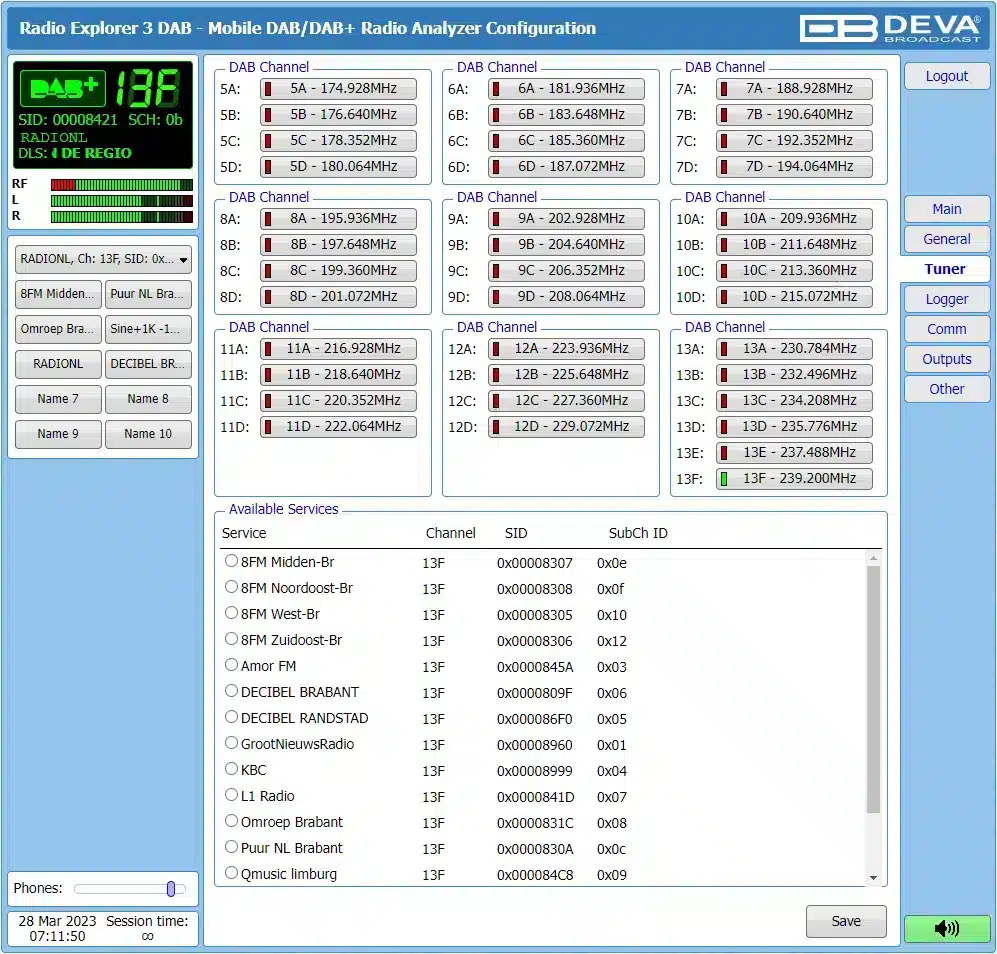Tune to channel 7D 194.064MHz
997x954 pixels.
[794, 167]
